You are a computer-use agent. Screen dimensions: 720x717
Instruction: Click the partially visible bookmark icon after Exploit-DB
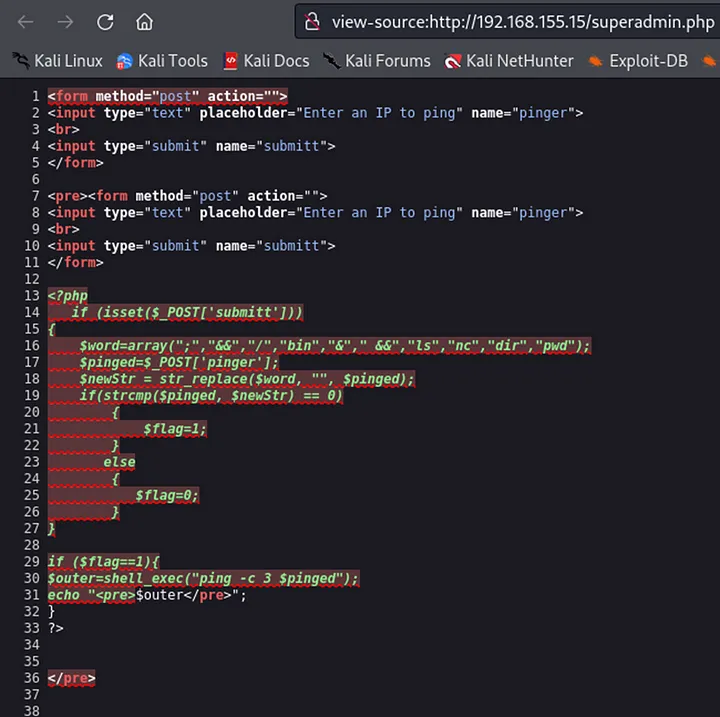pos(709,61)
